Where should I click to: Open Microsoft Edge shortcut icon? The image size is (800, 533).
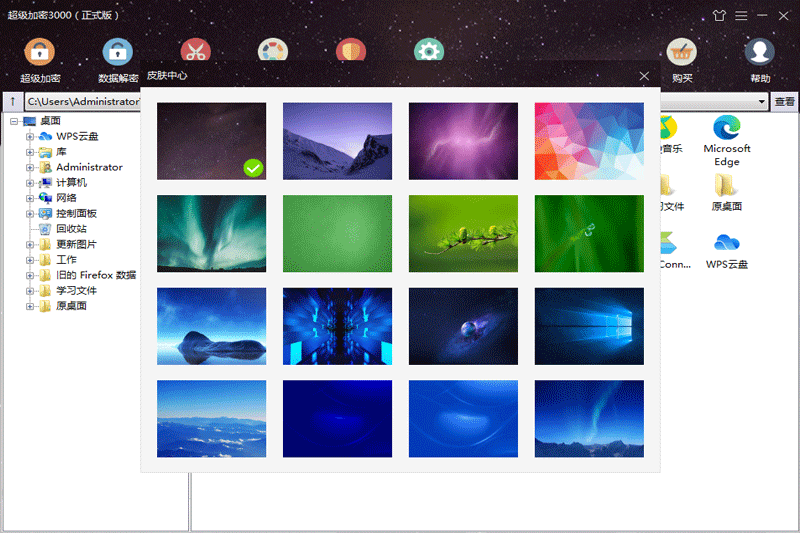727,128
